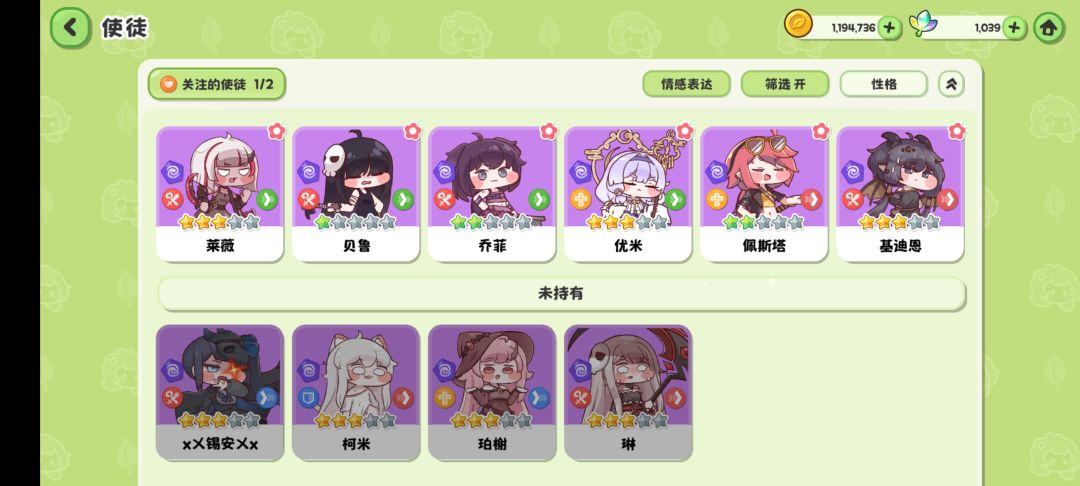Open the 性格 sort dropdown
This screenshot has height=486, width=1080.
(884, 84)
